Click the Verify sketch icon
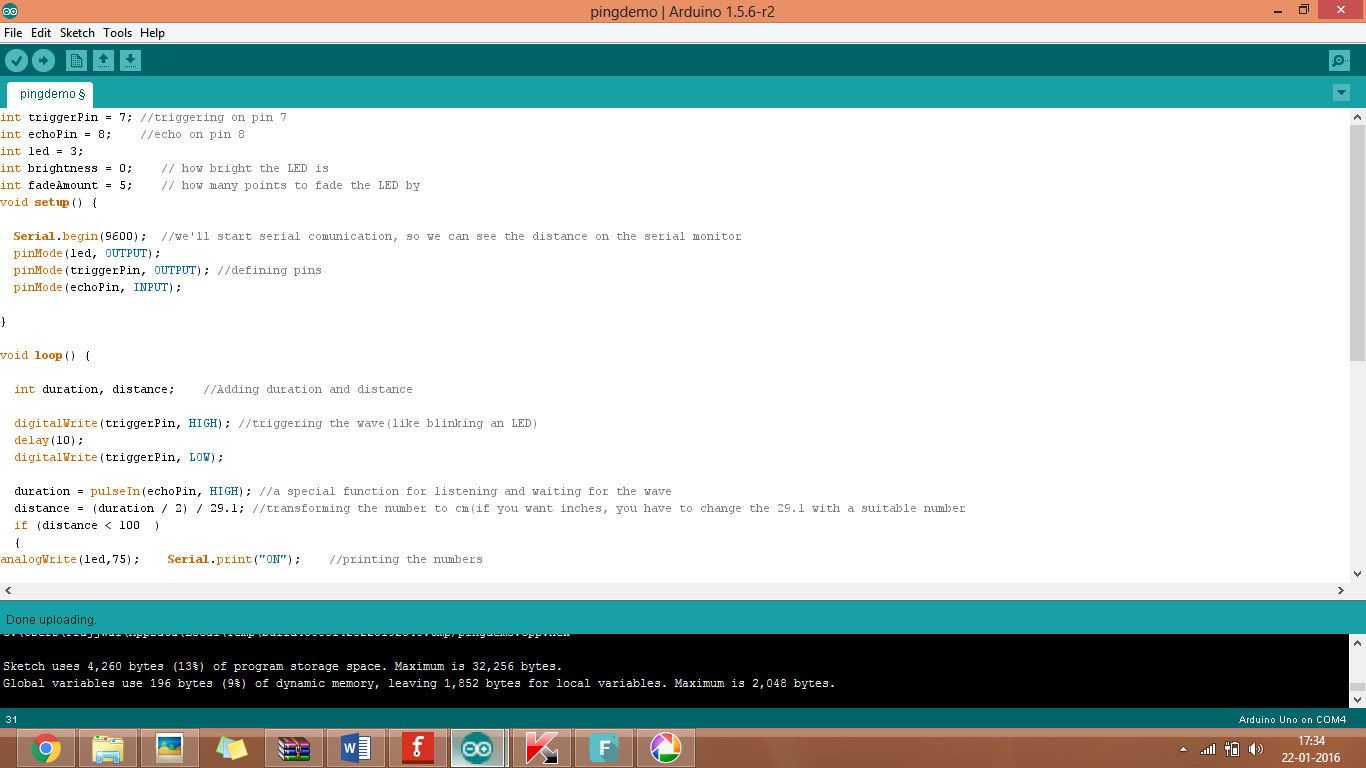The image size is (1366, 768). (x=17, y=60)
